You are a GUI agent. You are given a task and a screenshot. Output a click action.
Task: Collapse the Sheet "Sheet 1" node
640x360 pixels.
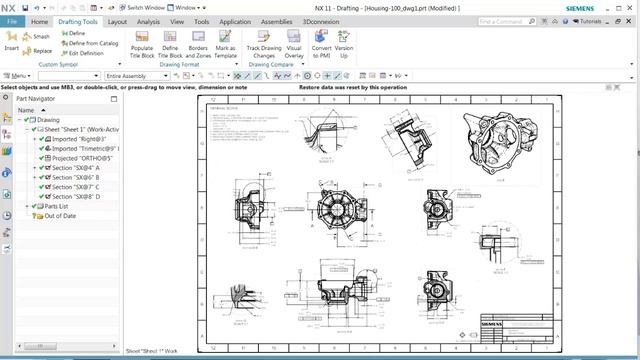(x=27, y=129)
